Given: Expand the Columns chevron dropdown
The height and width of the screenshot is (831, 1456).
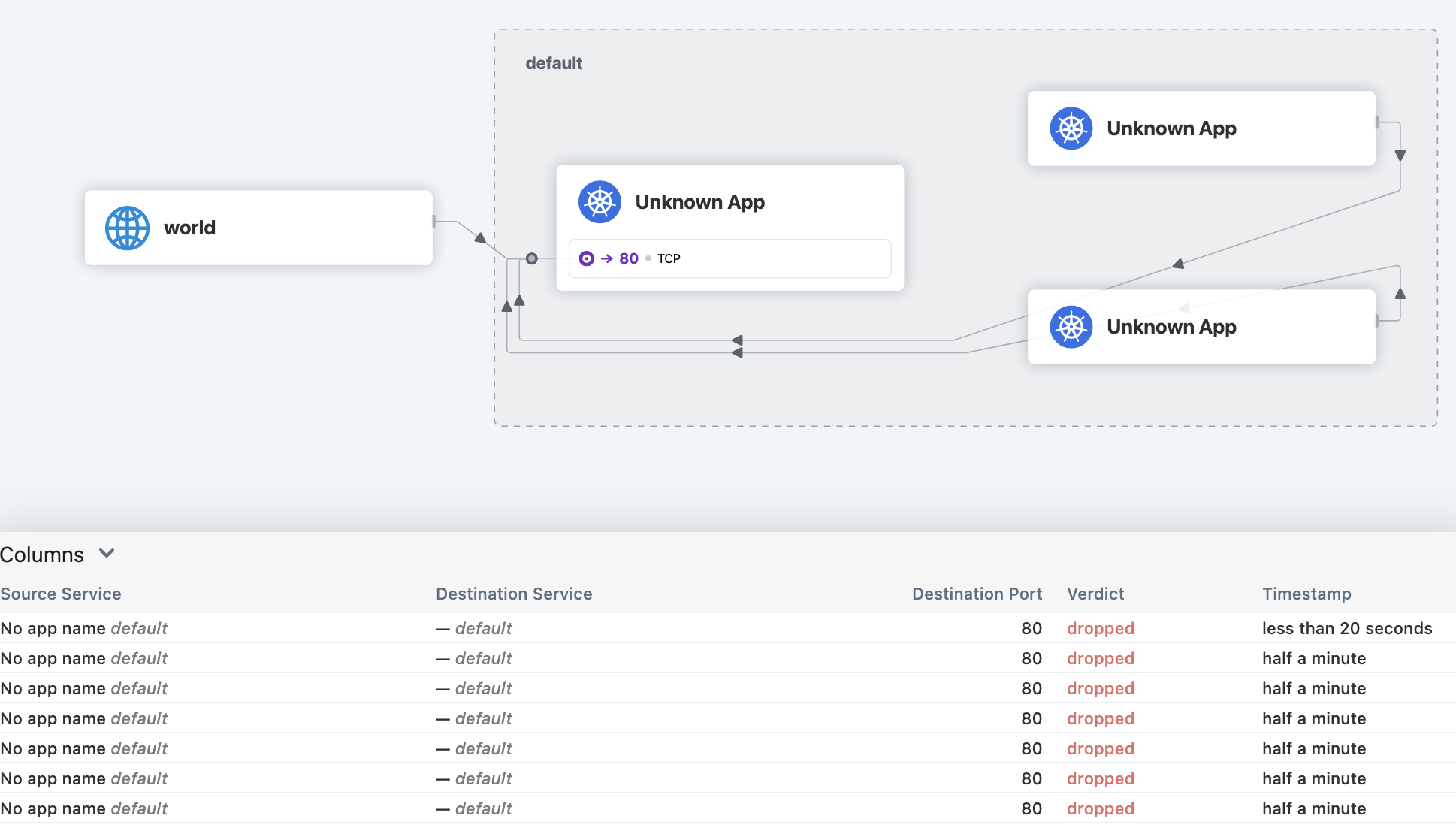Looking at the screenshot, I should tap(107, 554).
